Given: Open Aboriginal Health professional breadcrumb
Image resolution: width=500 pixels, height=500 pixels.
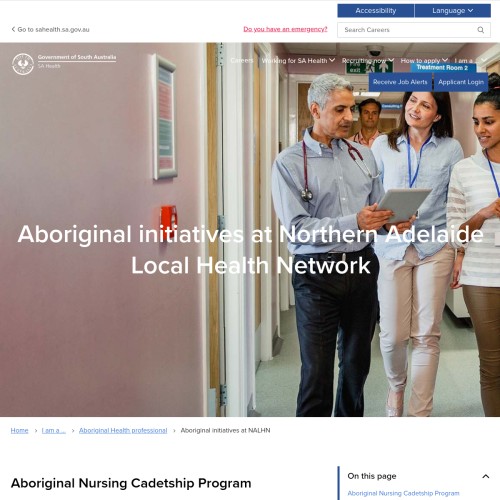Looking at the screenshot, I should (x=123, y=430).
